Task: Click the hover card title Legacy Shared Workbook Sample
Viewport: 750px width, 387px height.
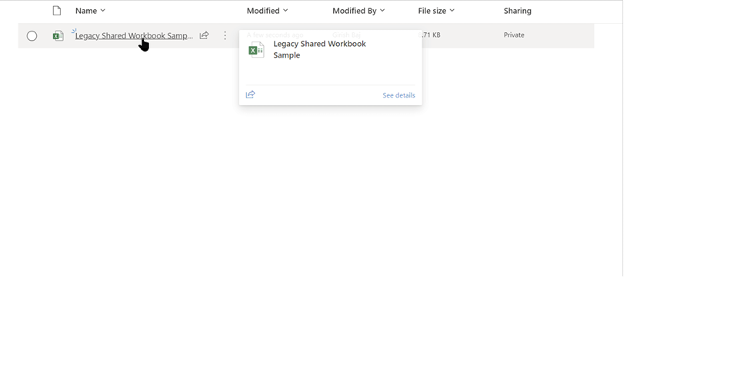Action: coord(320,49)
